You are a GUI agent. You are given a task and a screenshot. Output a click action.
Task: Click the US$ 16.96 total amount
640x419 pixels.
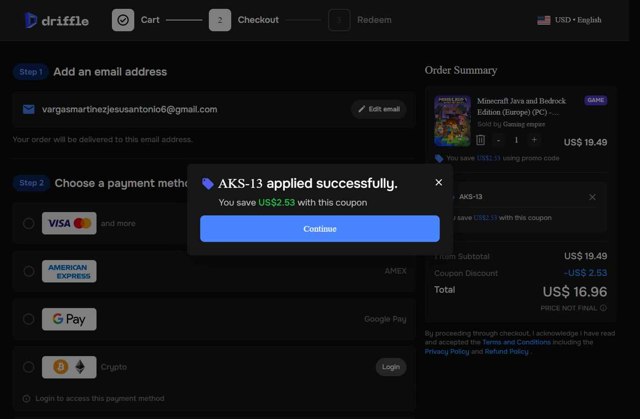575,292
